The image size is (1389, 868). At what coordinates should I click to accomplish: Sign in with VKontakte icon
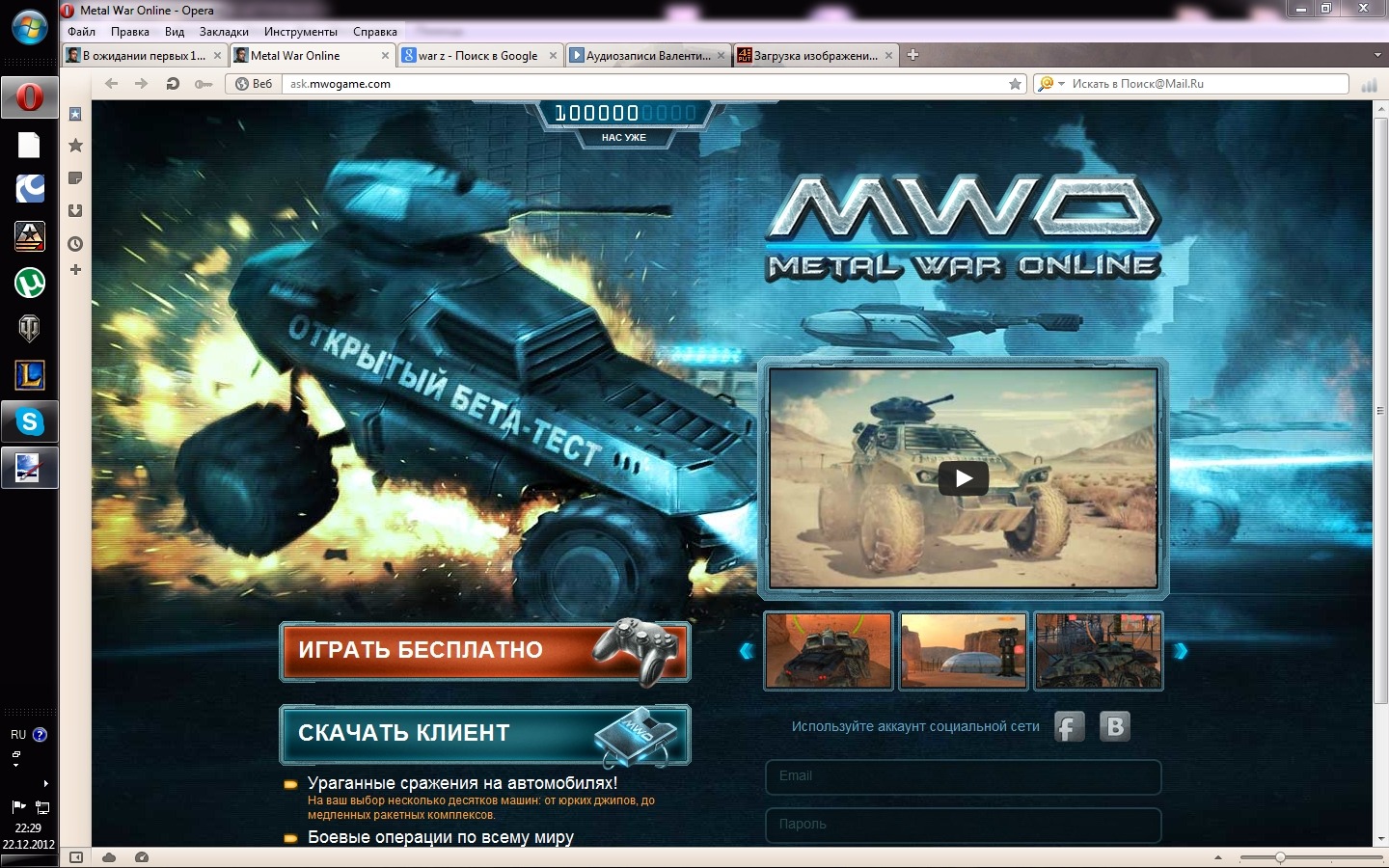(x=1114, y=727)
